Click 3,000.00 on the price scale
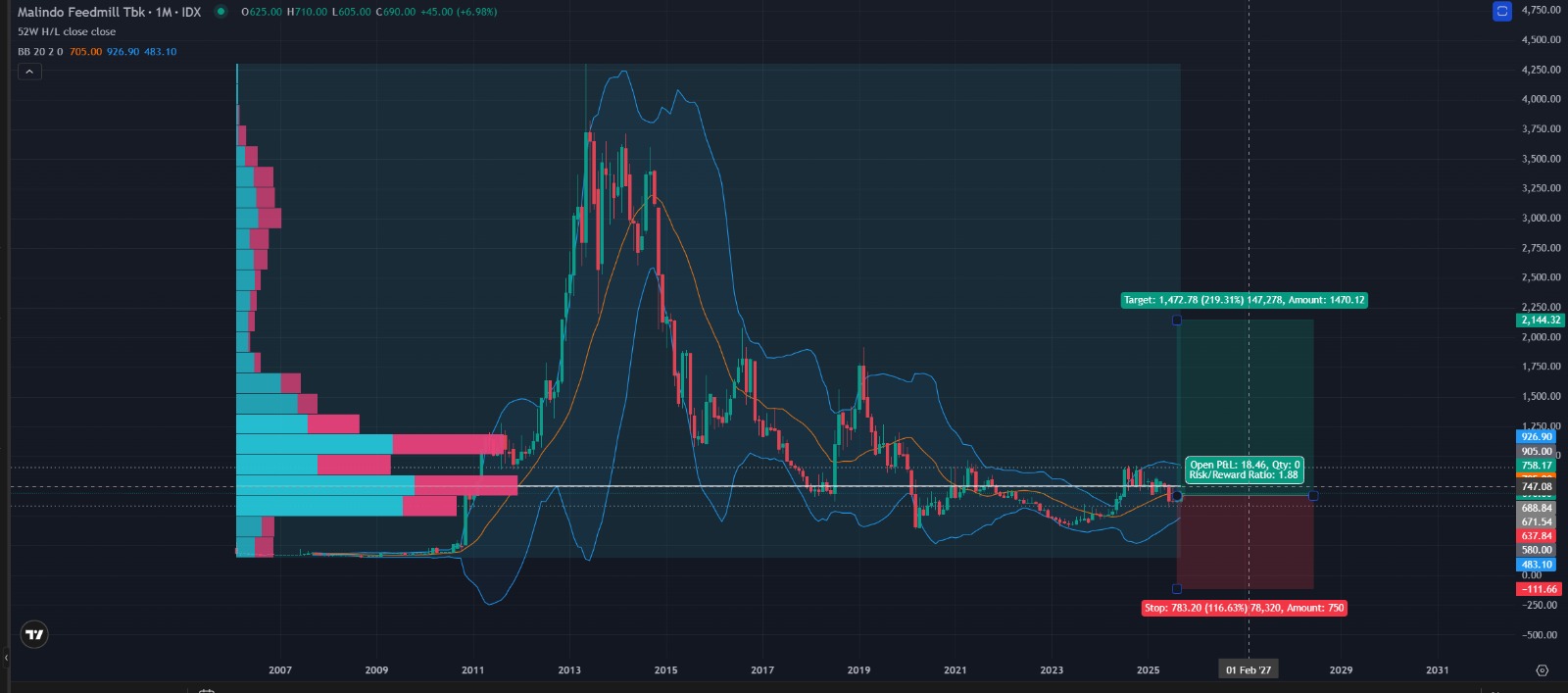 click(x=1542, y=218)
